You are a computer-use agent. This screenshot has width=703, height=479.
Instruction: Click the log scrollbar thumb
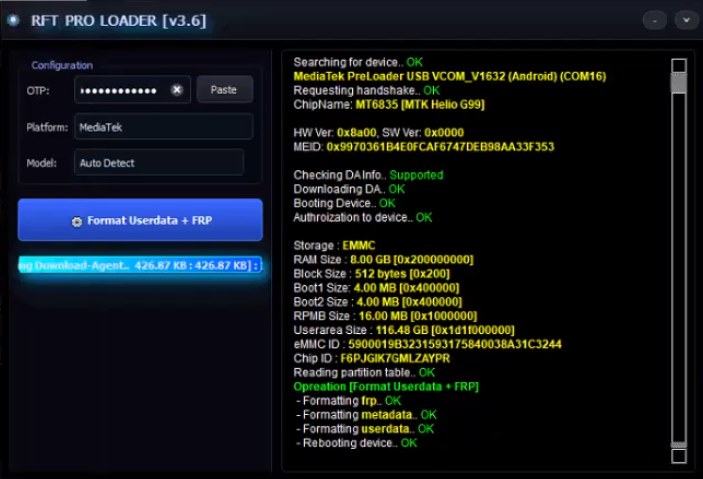pos(679,83)
